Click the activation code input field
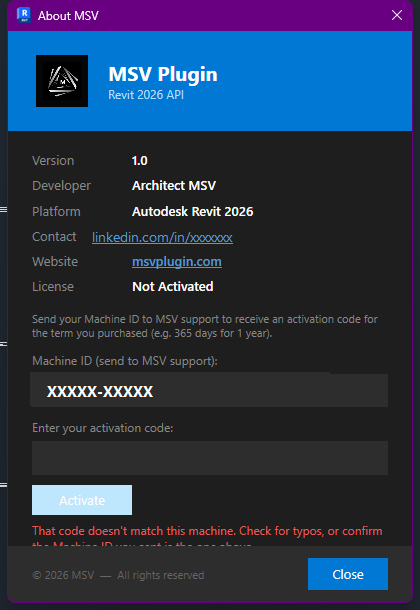Screen dimensions: 420x610 point(210,458)
